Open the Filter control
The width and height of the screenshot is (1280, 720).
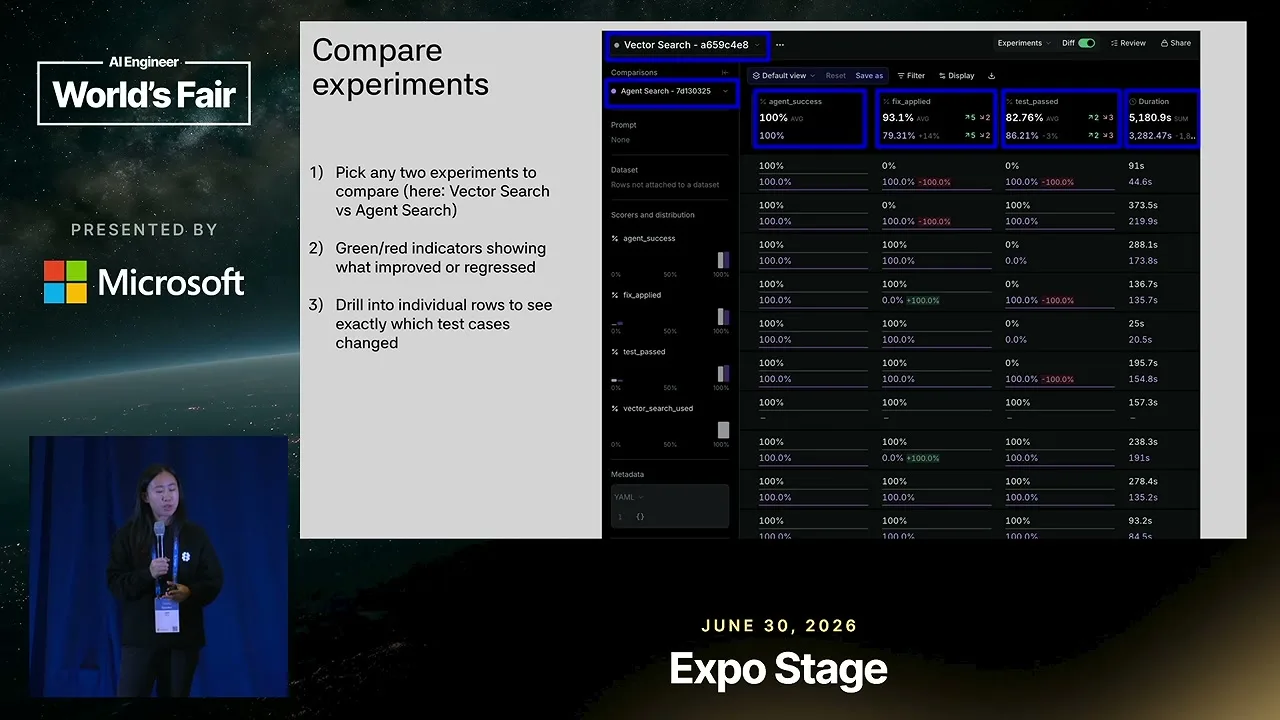click(x=911, y=76)
